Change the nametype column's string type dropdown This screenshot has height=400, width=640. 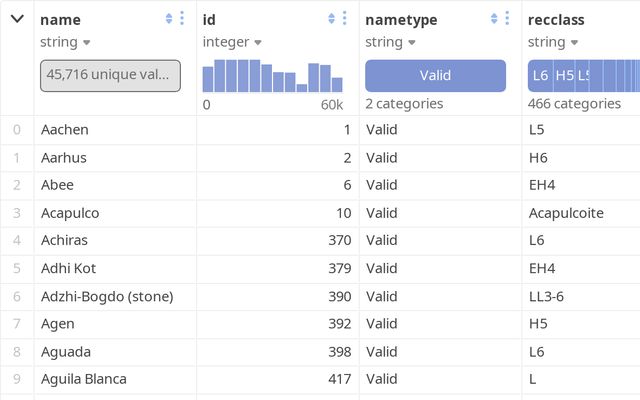(x=390, y=42)
